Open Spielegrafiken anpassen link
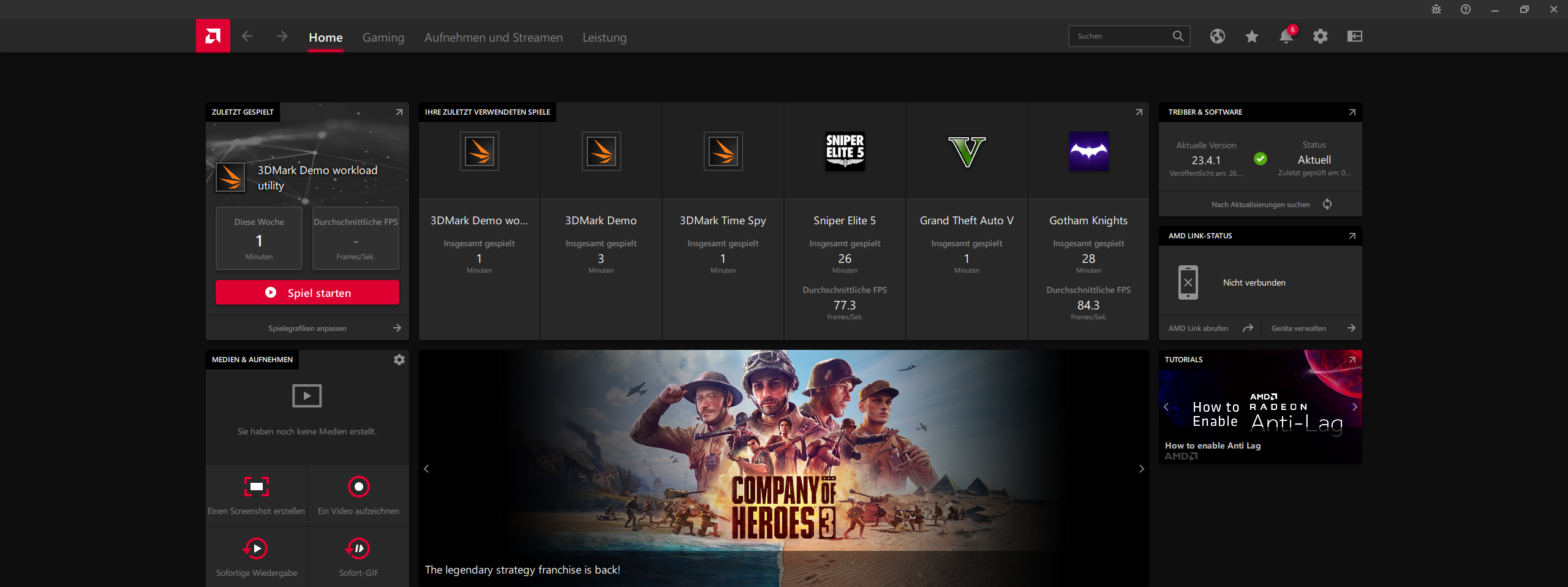 (x=307, y=328)
